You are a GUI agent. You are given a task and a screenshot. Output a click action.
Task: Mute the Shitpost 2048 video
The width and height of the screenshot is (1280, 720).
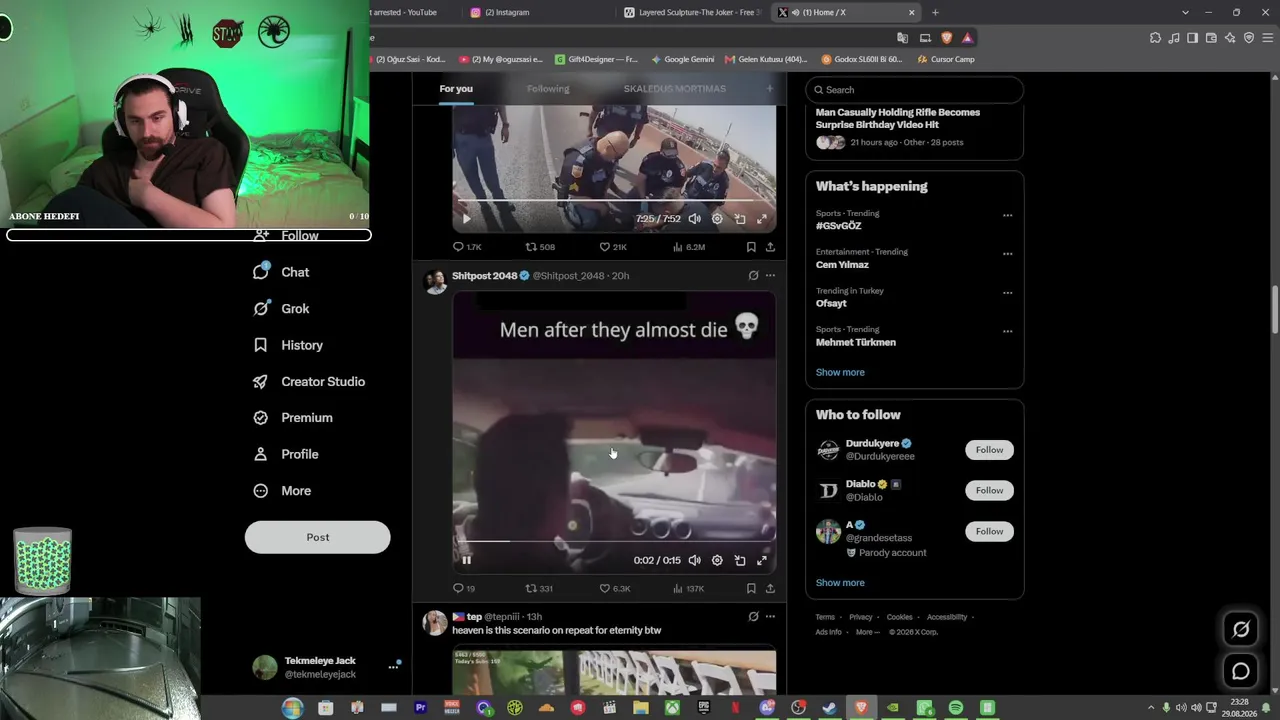click(695, 560)
